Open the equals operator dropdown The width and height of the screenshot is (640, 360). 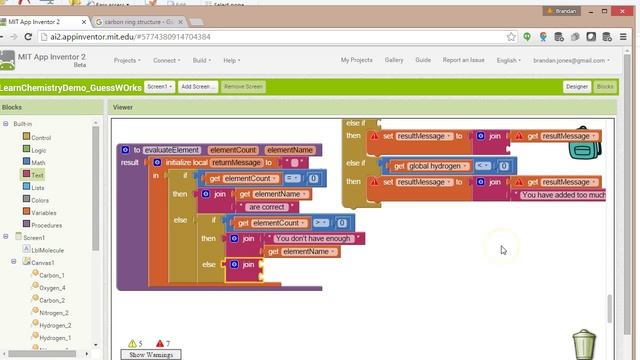(x=292, y=178)
